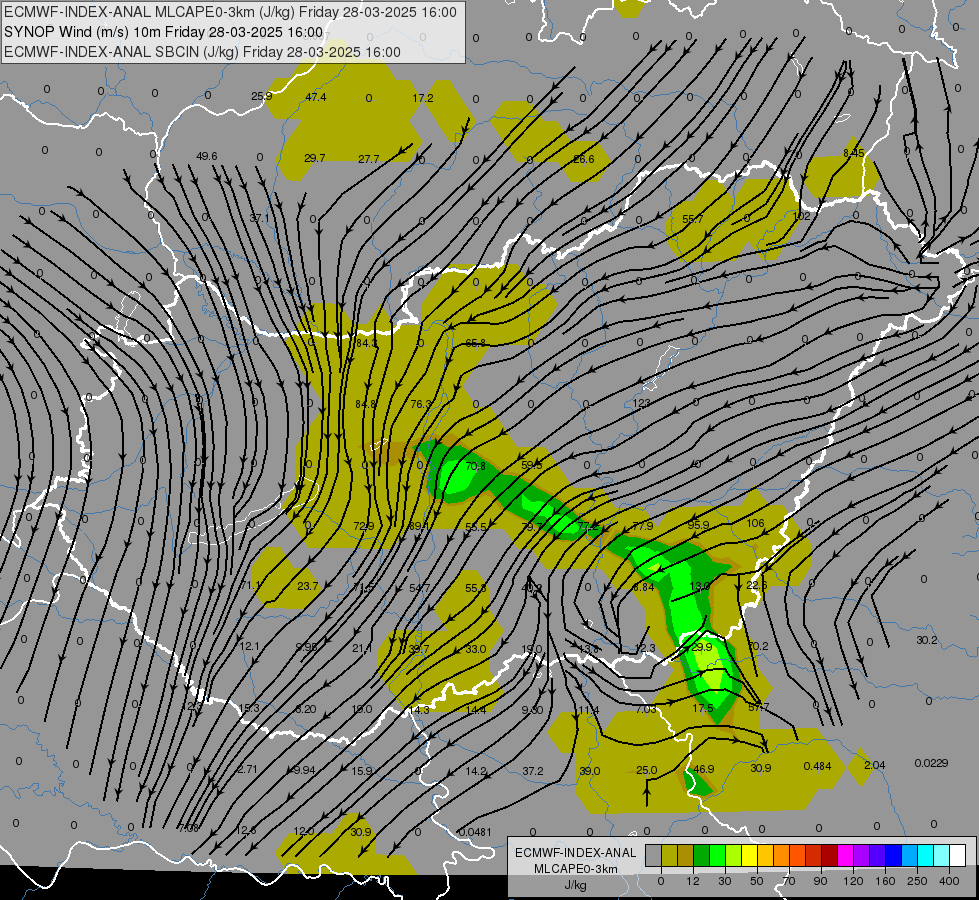Click the map value '0.484'
979x900 pixels.
pyautogui.click(x=817, y=766)
